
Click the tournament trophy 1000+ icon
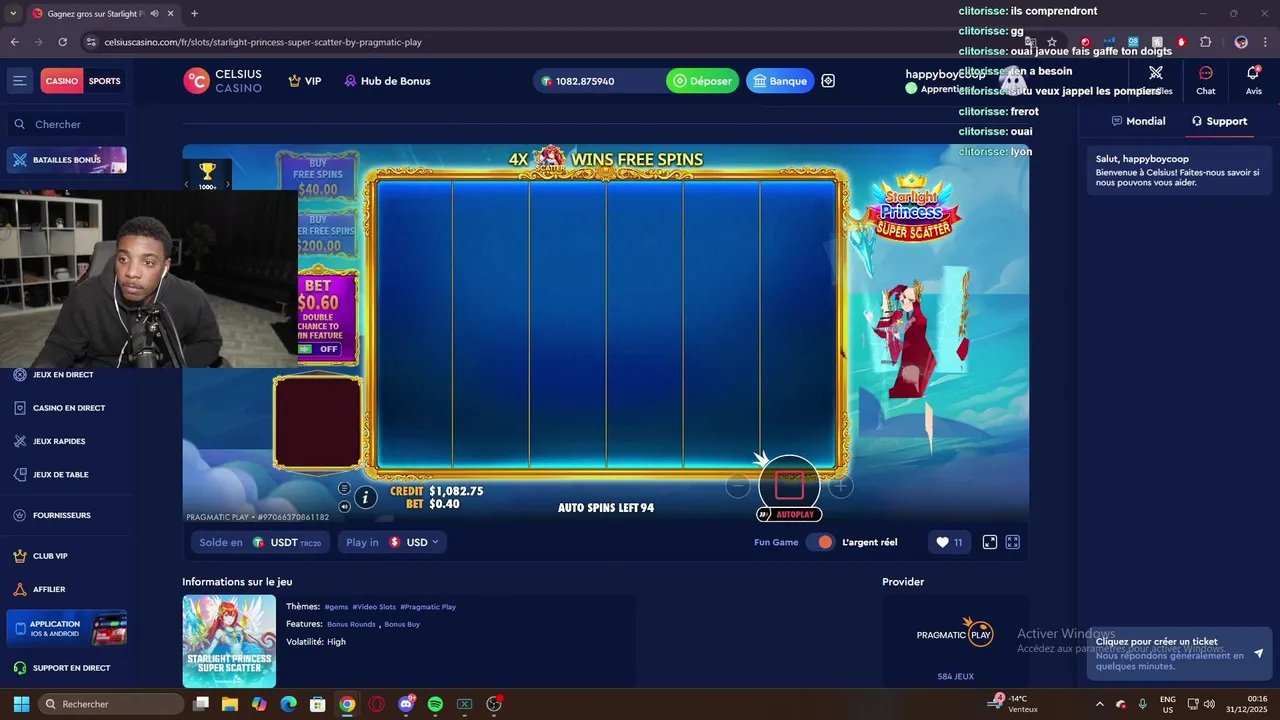tap(207, 175)
